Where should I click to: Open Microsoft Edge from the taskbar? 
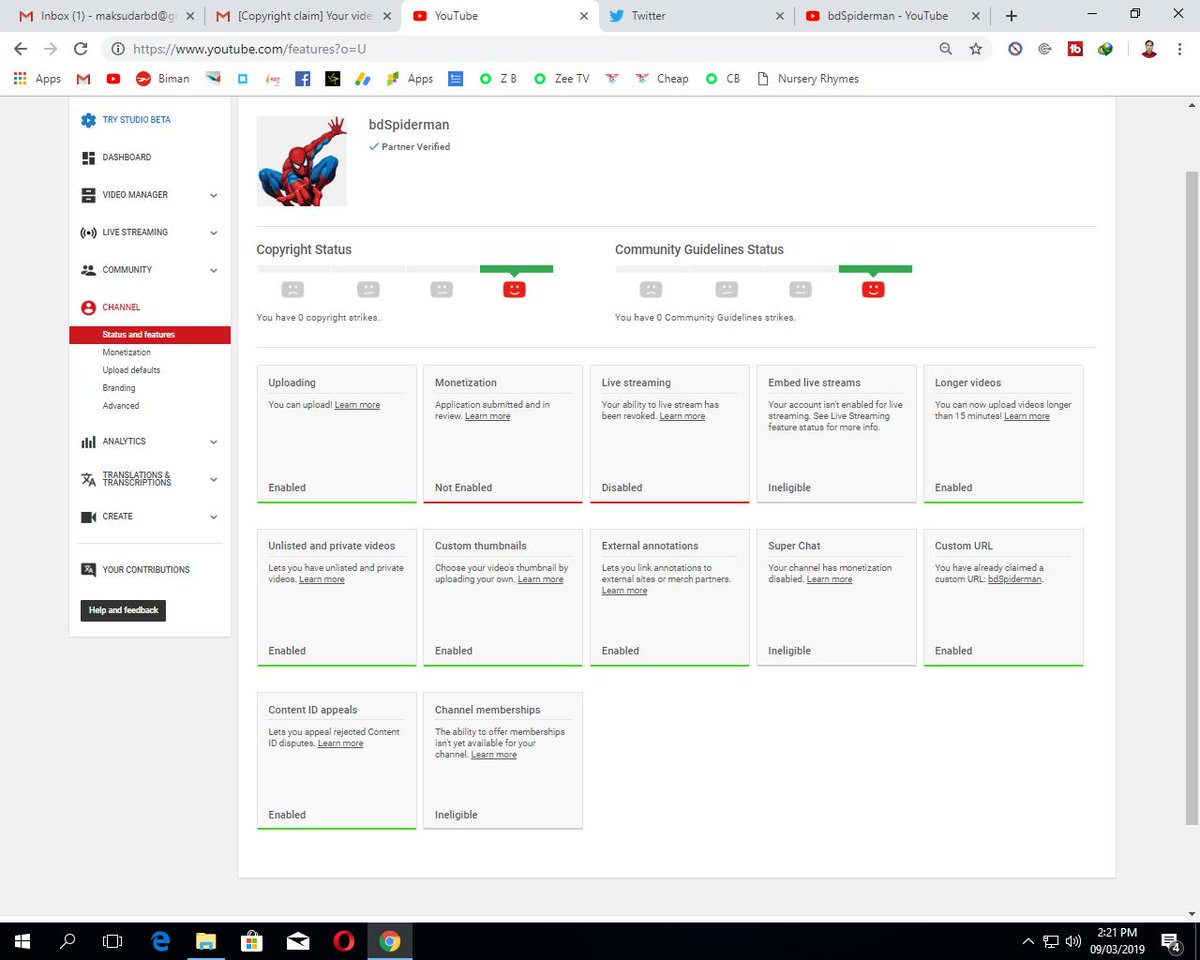(160, 941)
